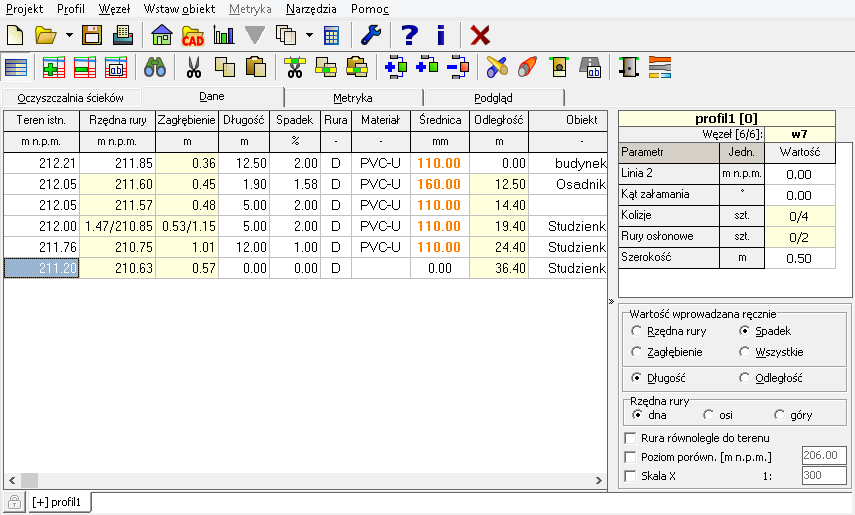Click the table's horizontal scrollbar left arrow
This screenshot has height=515, width=855.
(x=12, y=481)
